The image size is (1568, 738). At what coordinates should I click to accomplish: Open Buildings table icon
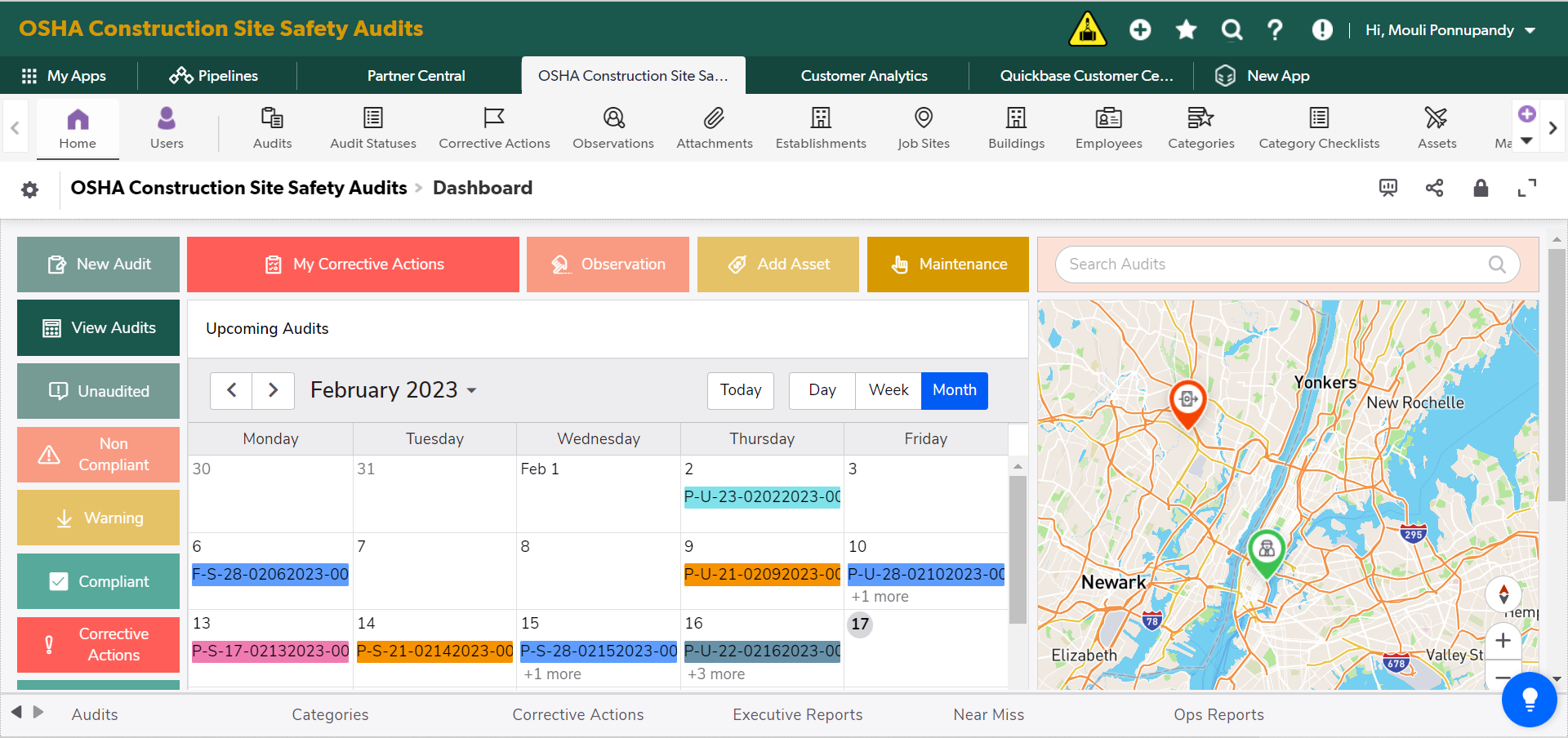(x=1016, y=128)
